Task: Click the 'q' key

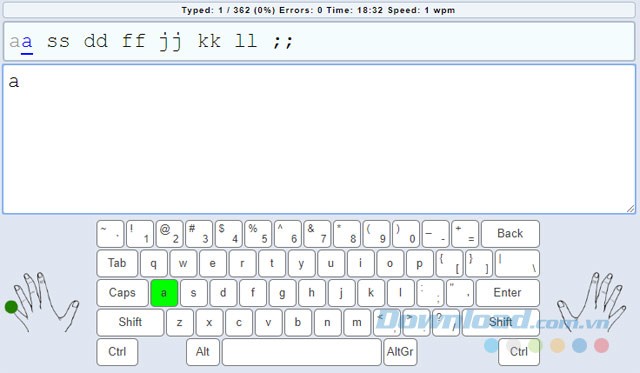Action: click(154, 263)
